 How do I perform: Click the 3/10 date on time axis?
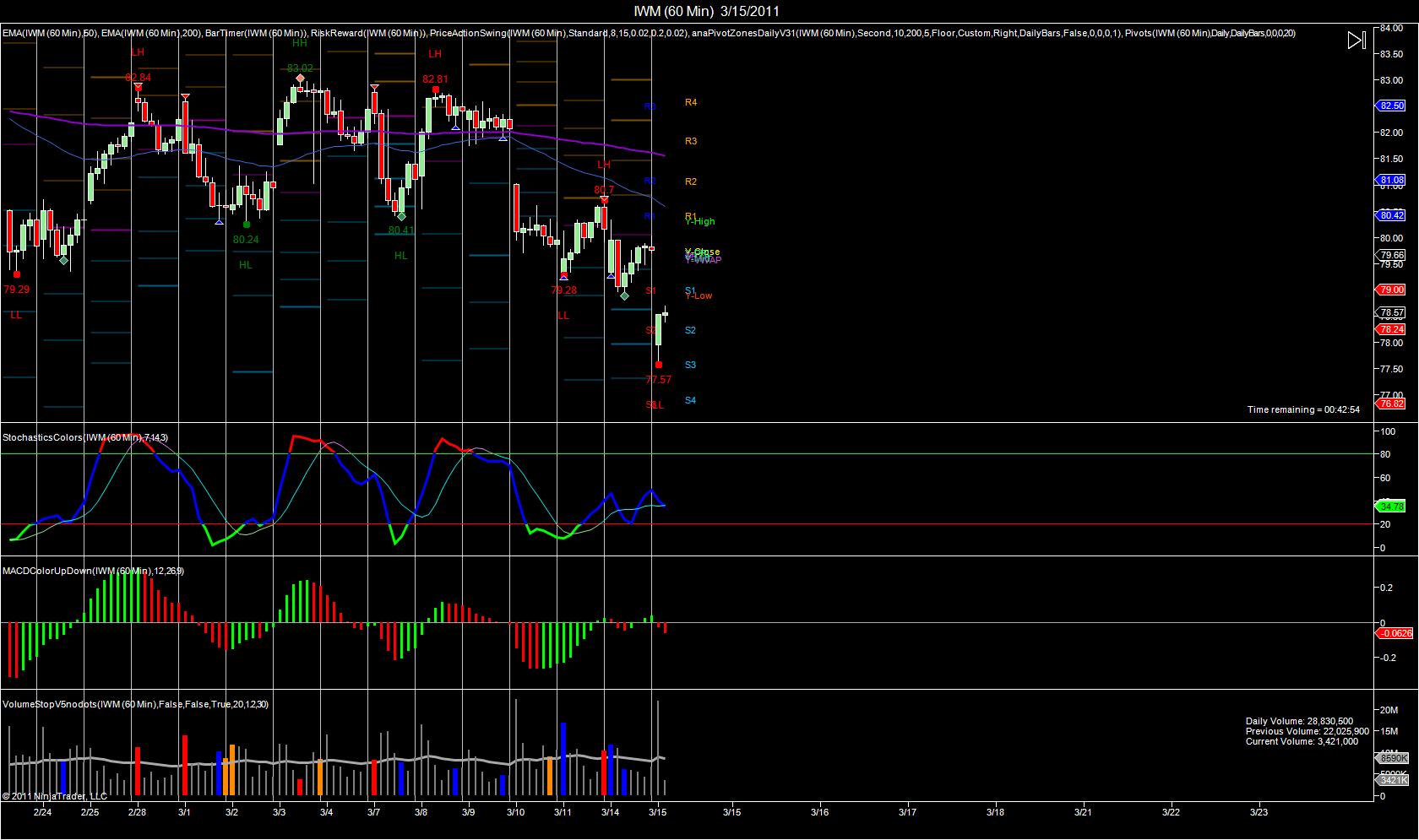[515, 812]
